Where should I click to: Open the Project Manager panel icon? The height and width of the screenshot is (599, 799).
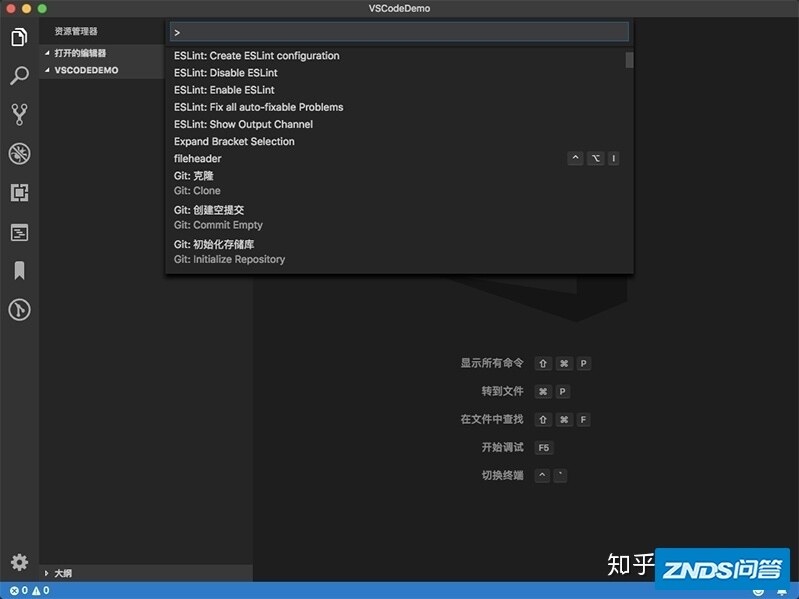tap(19, 233)
